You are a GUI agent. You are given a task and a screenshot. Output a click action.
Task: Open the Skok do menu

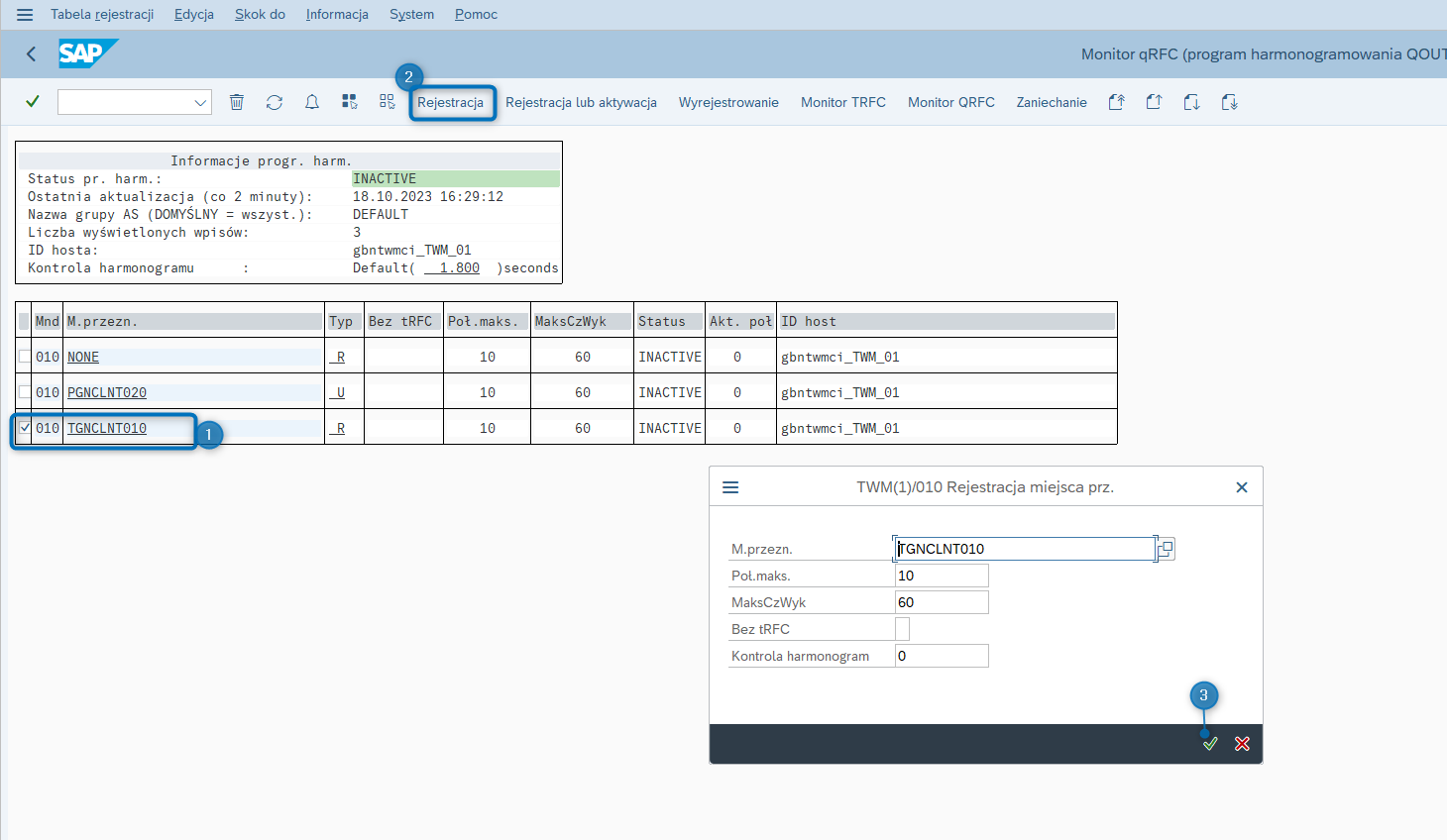click(x=260, y=15)
